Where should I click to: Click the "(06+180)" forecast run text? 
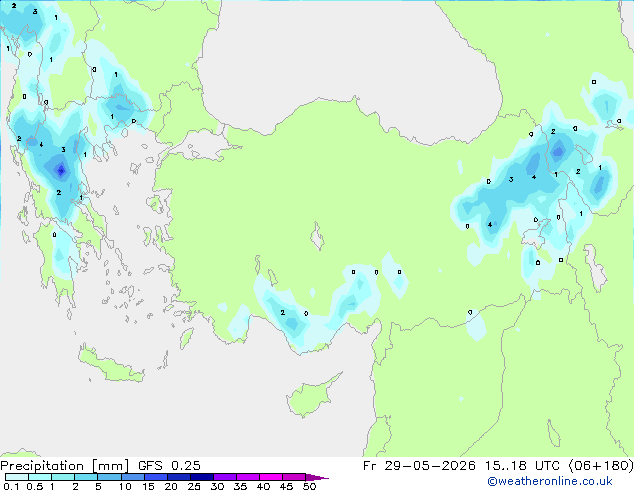pyautogui.click(x=601, y=465)
